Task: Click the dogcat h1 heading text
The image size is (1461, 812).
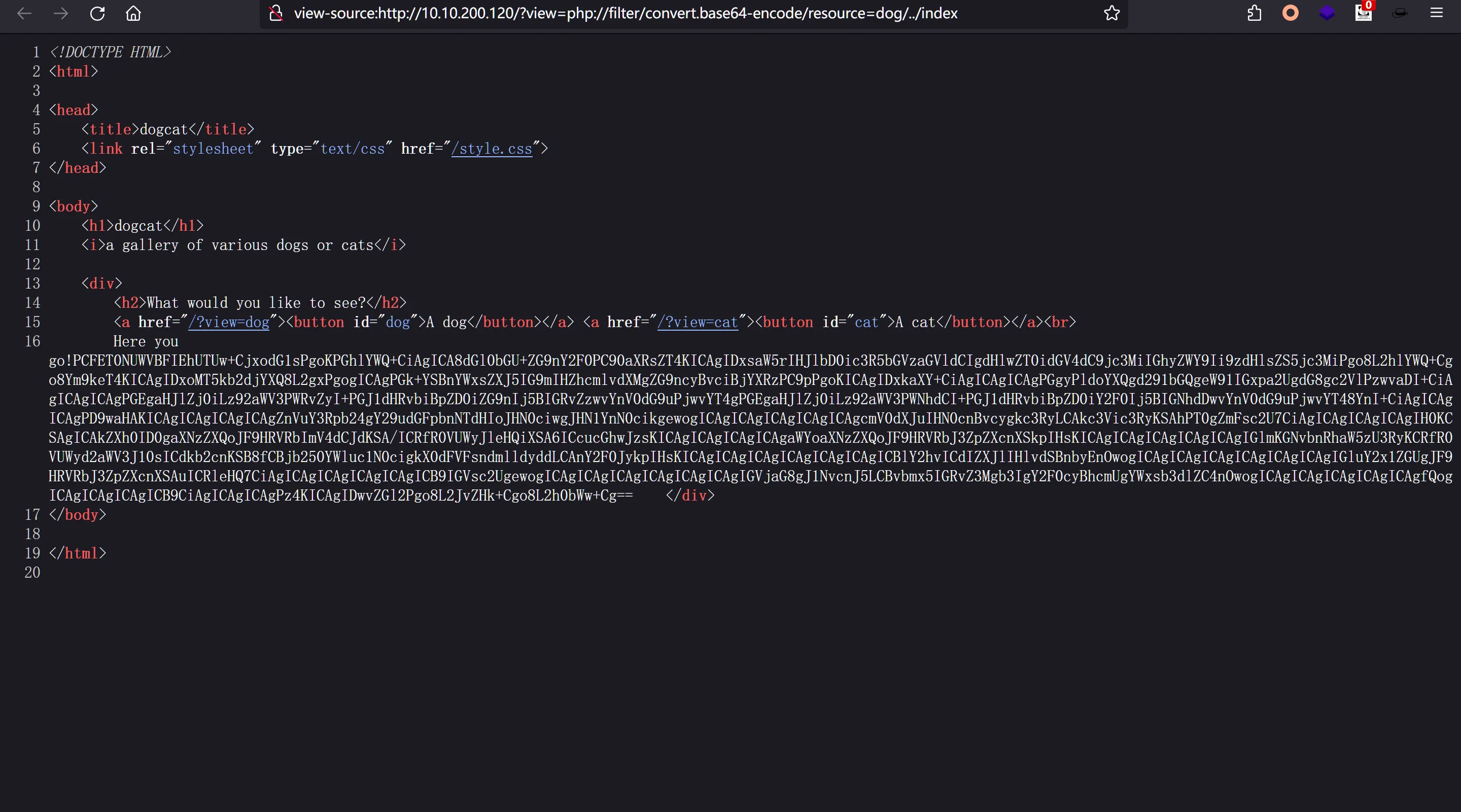Action: pos(138,226)
